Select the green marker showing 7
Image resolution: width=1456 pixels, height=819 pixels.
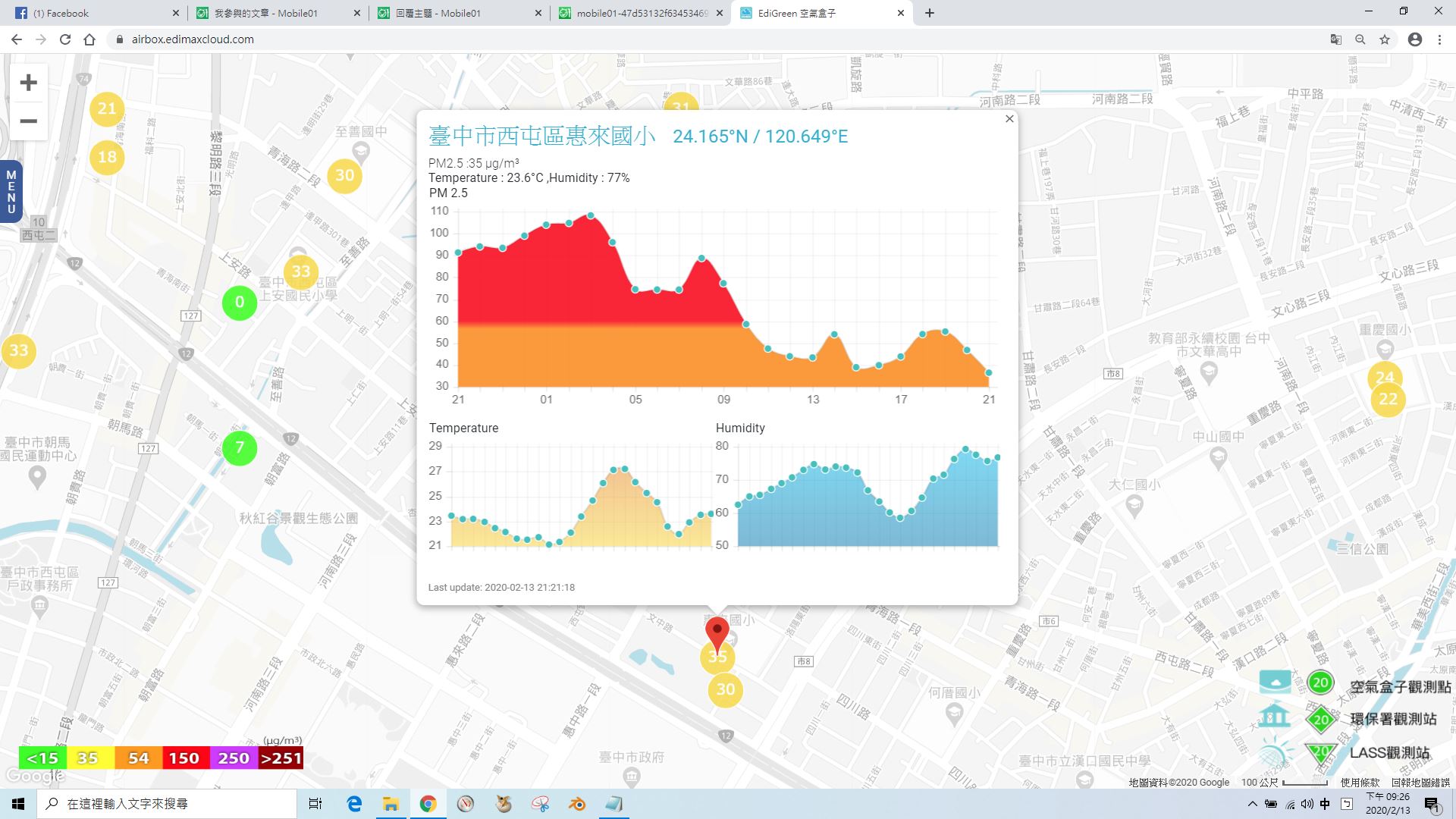240,447
